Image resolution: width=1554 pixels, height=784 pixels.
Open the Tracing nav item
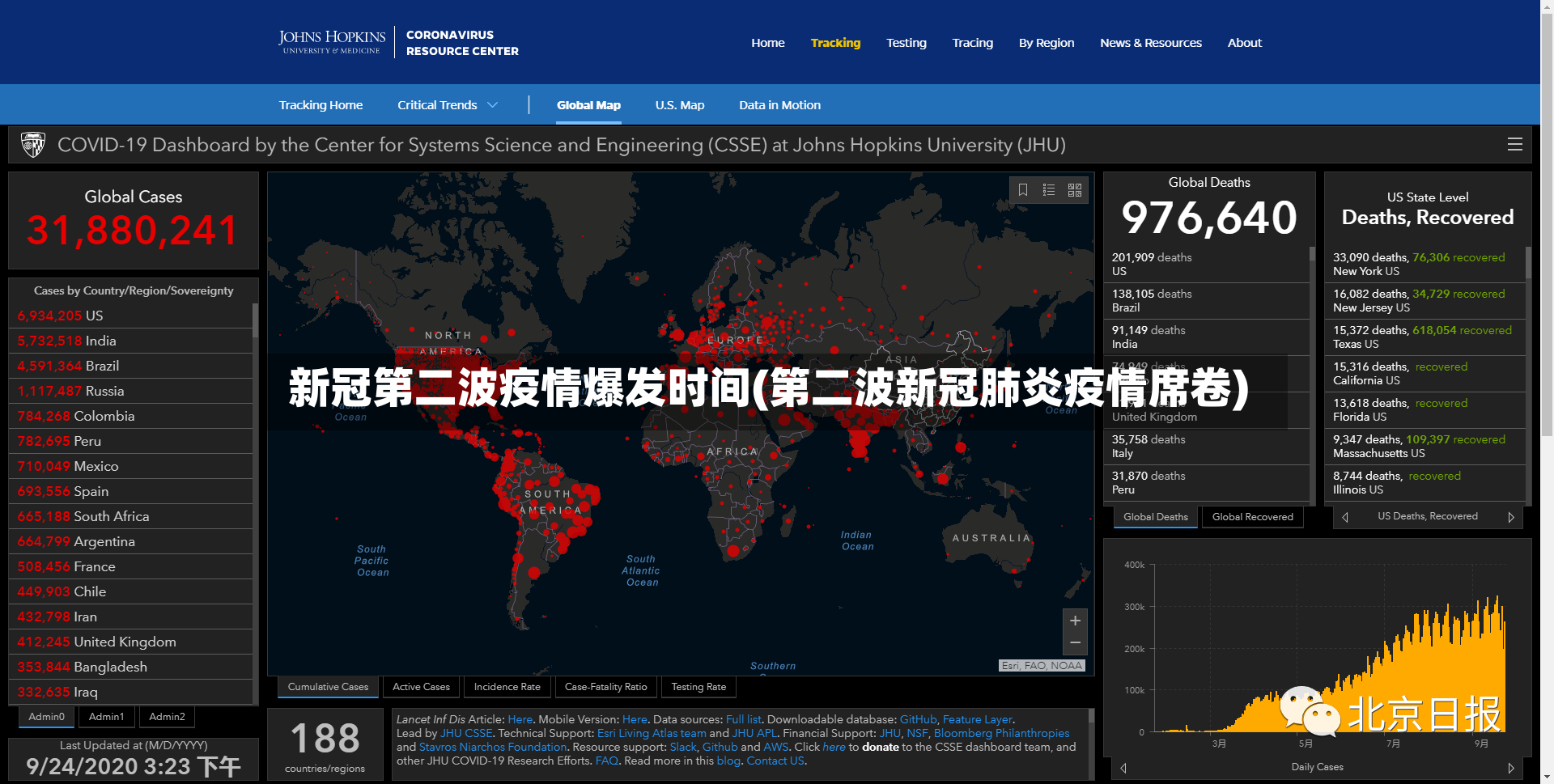click(972, 43)
